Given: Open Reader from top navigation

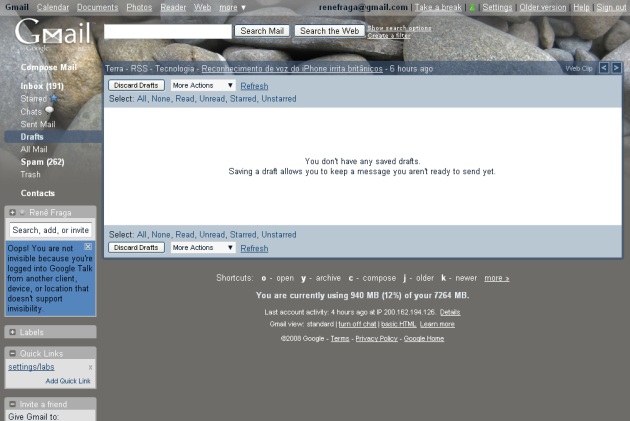Looking at the screenshot, I should click(x=173, y=7).
